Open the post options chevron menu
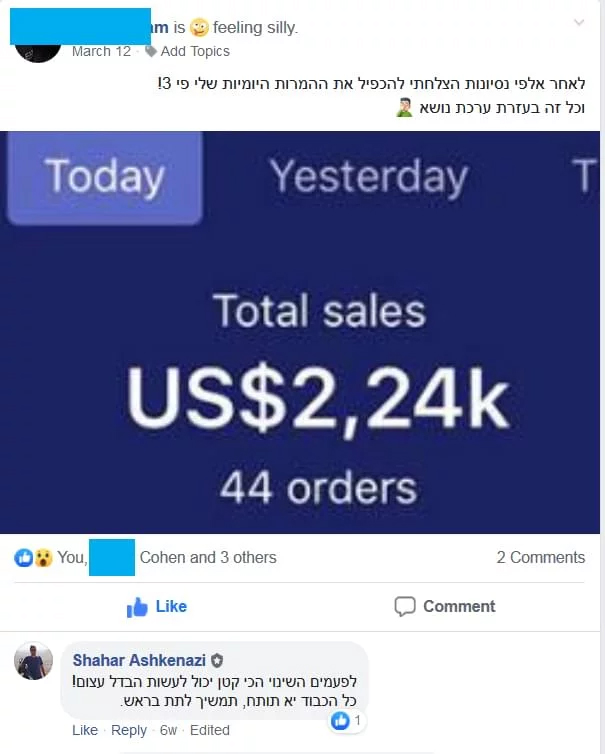605x754 pixels. [x=579, y=23]
